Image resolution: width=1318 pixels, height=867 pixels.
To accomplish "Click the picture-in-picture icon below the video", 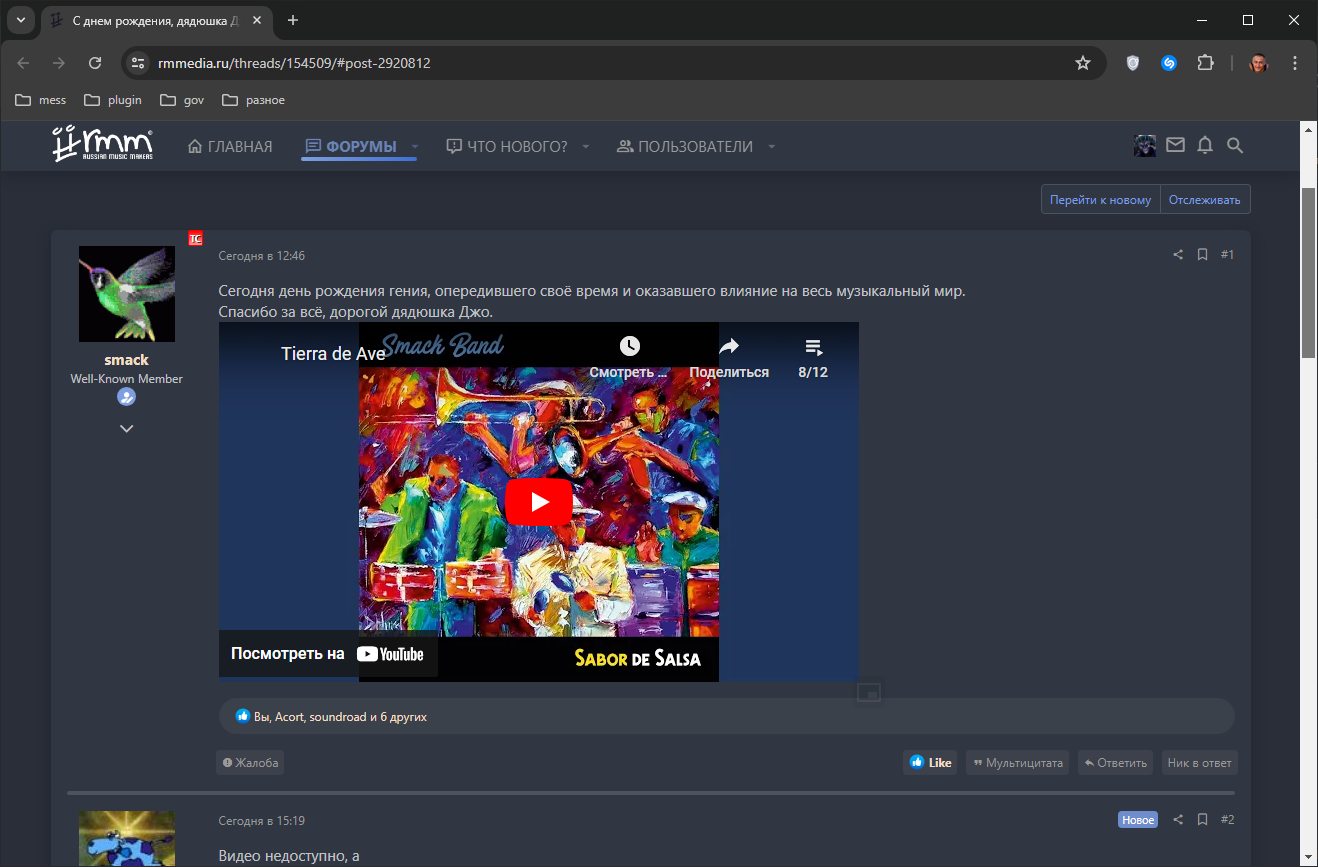I will (x=869, y=692).
